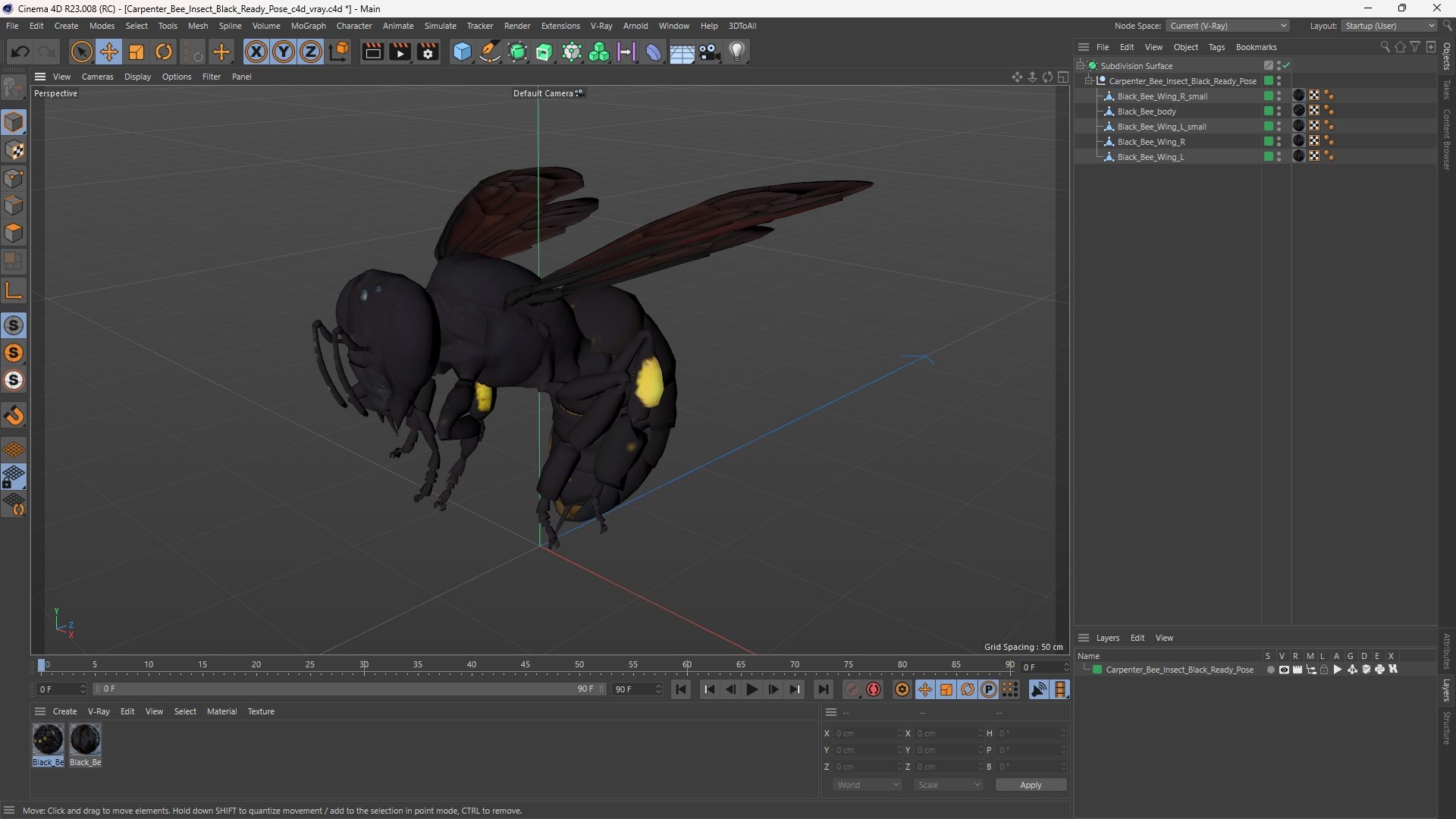Open the Simulate menu

(x=440, y=26)
